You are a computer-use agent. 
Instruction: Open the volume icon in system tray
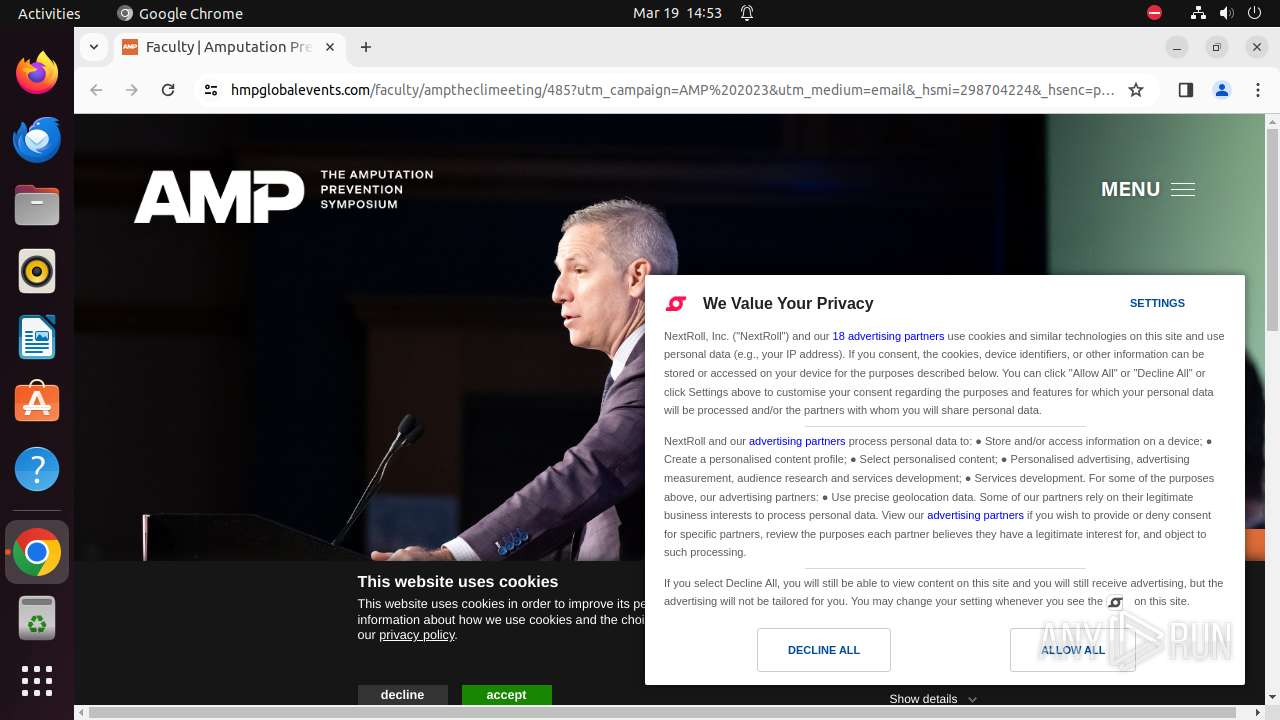pyautogui.click(x=1226, y=13)
